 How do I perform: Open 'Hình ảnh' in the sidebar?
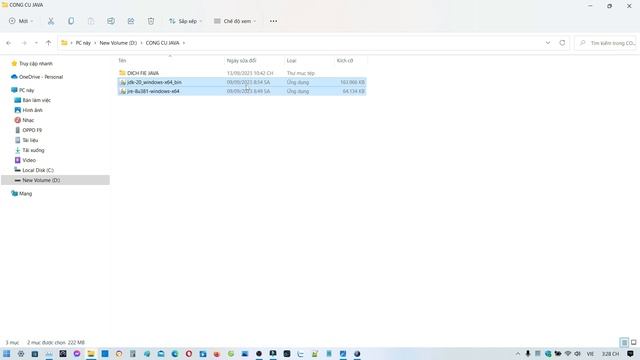[x=32, y=110]
